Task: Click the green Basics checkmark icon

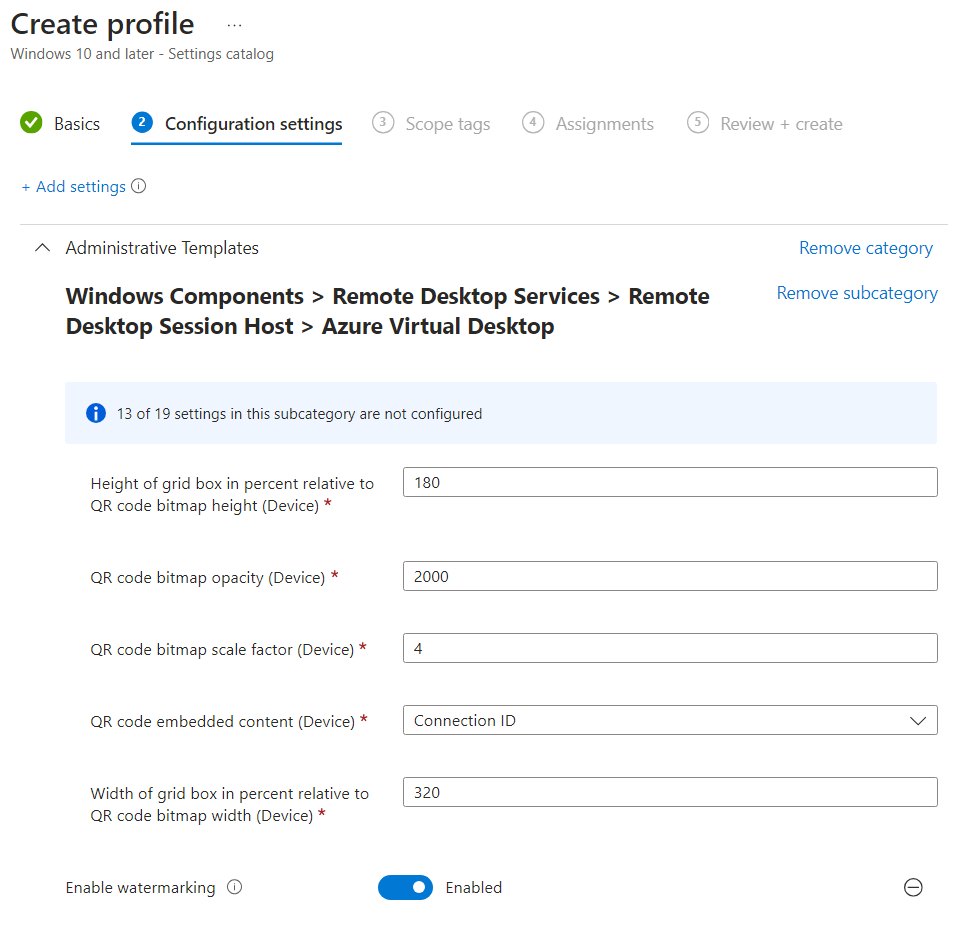Action: click(32, 123)
